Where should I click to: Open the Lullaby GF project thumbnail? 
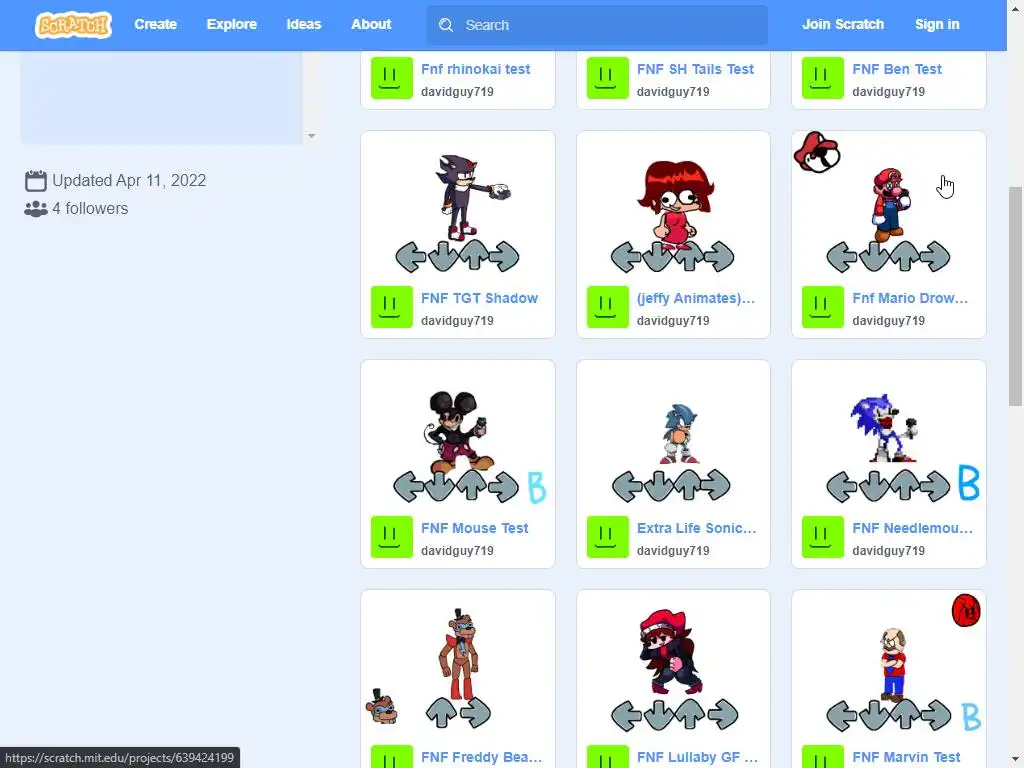pos(673,663)
